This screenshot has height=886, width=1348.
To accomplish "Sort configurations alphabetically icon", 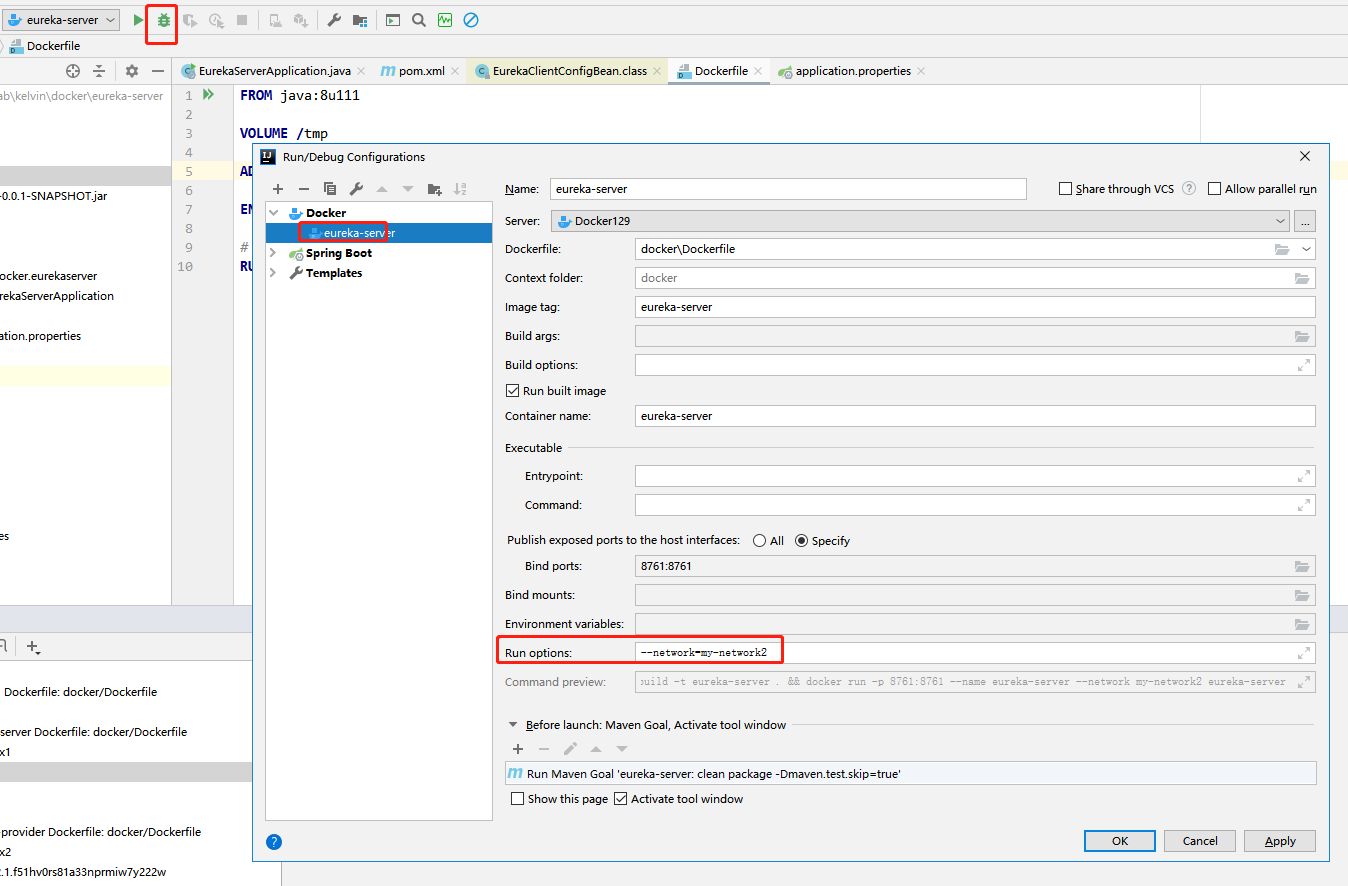I will pos(460,189).
